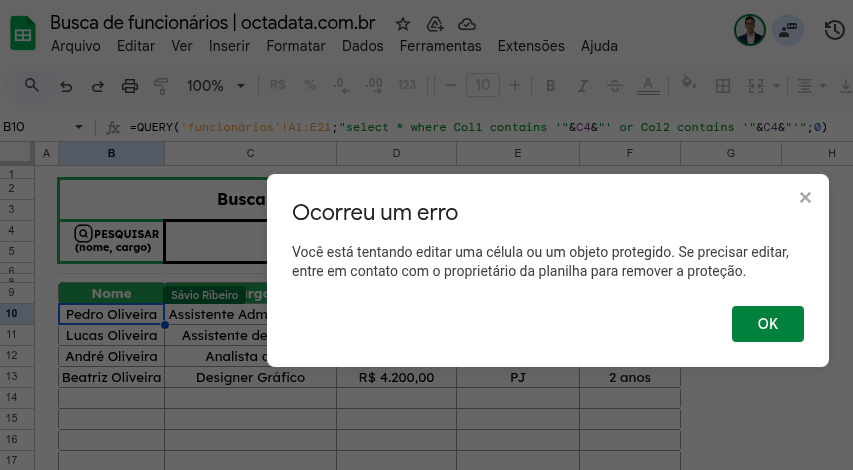Select cell R$ 4.200,00
This screenshot has height=470, width=853.
point(397,377)
